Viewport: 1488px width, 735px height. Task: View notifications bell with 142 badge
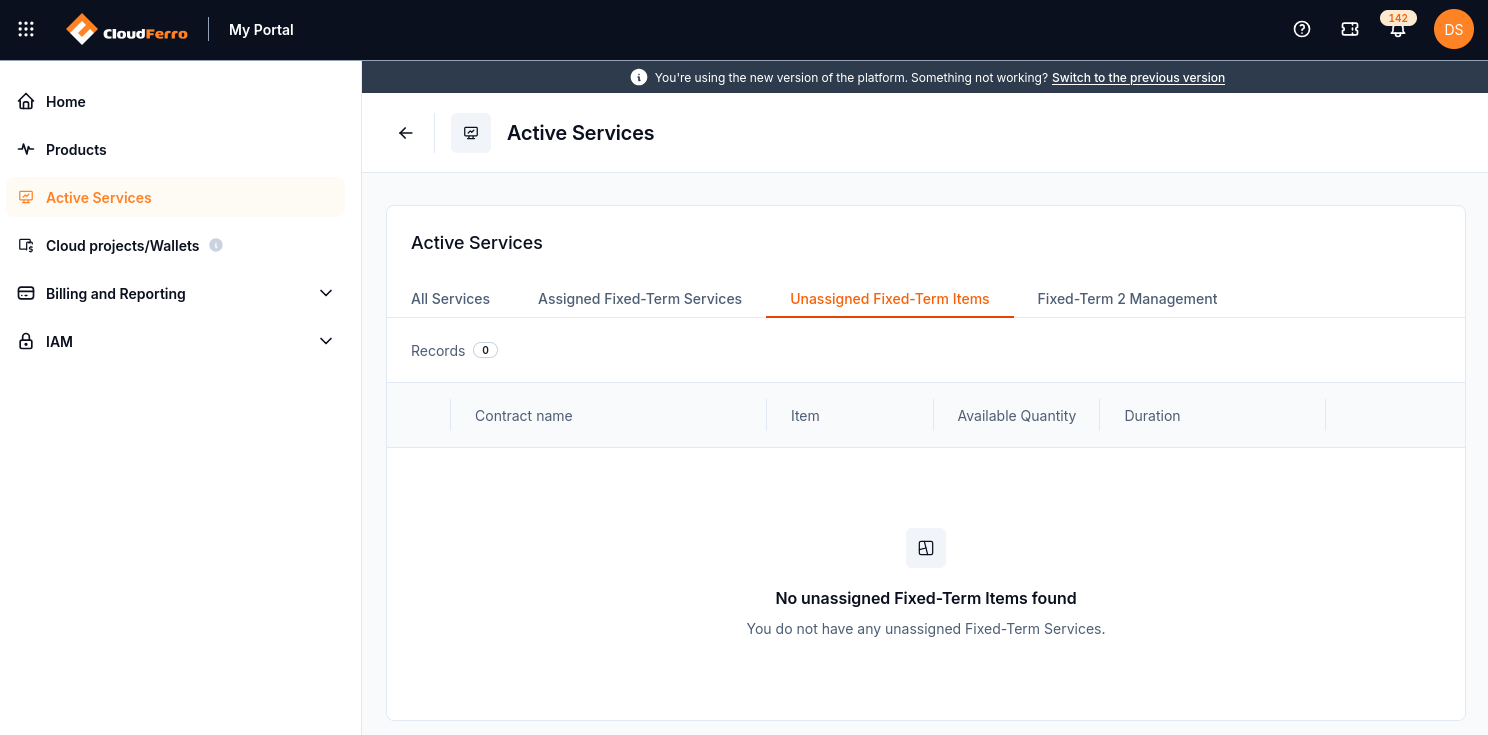1398,29
